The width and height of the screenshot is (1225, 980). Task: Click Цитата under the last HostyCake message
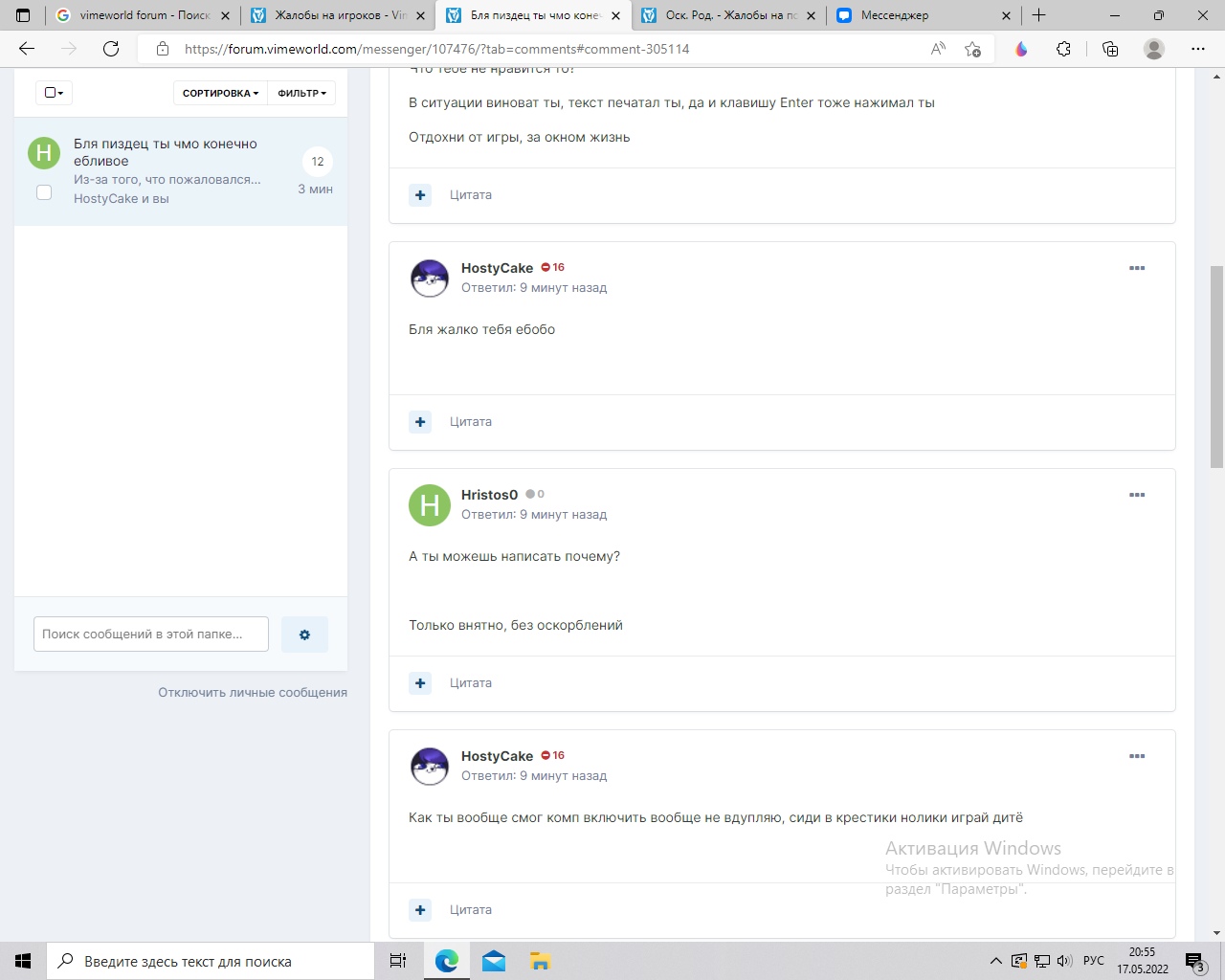coord(470,910)
